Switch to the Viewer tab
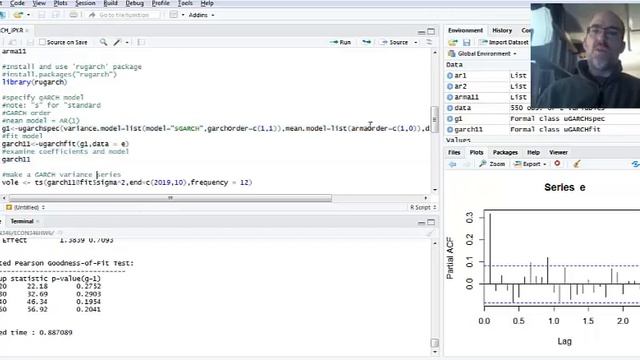Viewport: 640px width, 360px height. [558, 152]
